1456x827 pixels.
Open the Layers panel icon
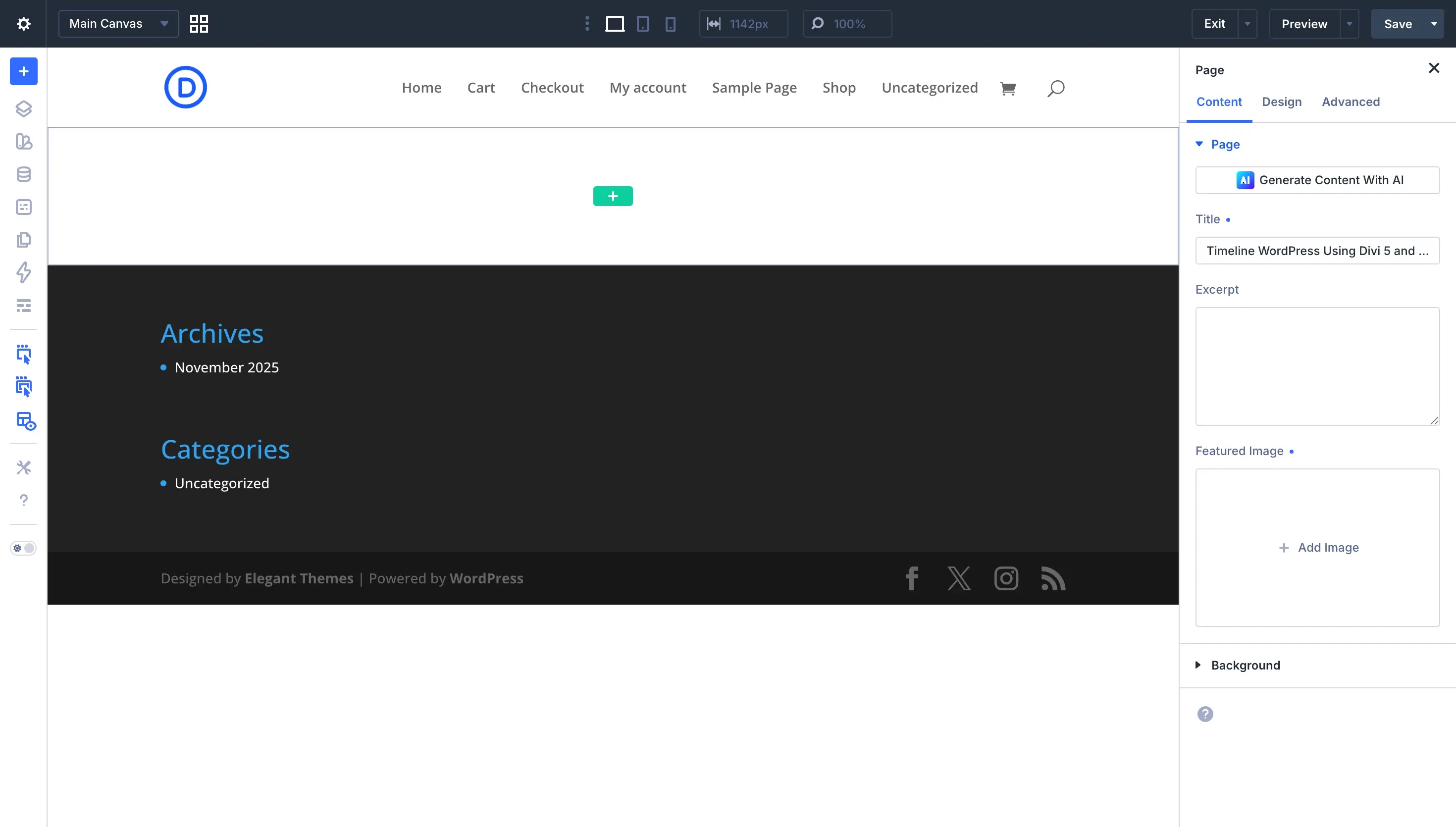pos(23,108)
